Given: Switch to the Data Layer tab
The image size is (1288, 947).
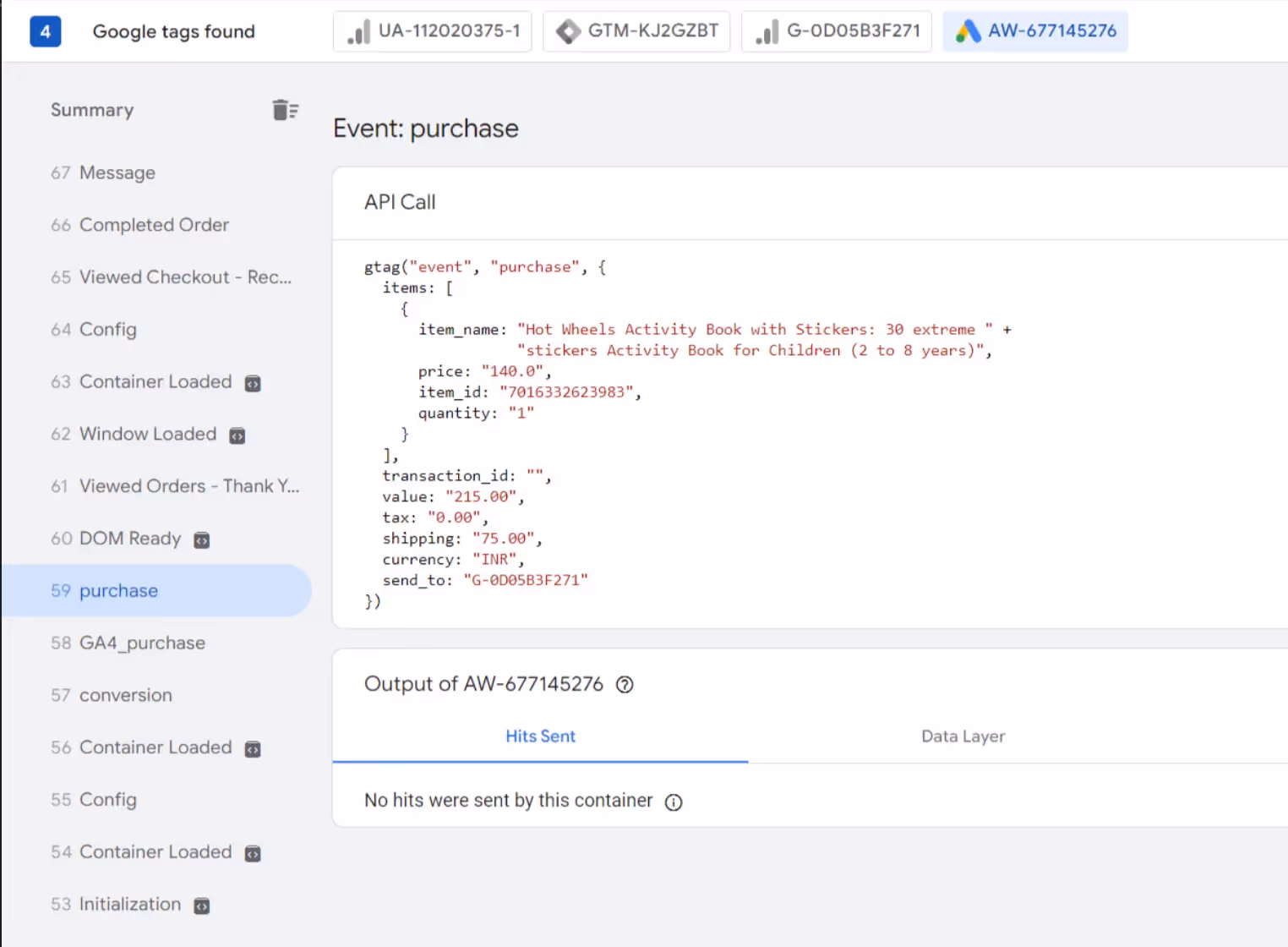Looking at the screenshot, I should [963, 736].
